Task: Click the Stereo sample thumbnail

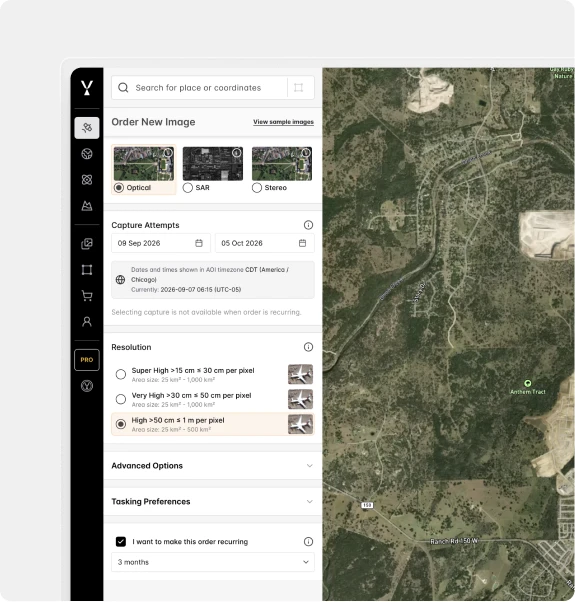Action: tap(282, 164)
